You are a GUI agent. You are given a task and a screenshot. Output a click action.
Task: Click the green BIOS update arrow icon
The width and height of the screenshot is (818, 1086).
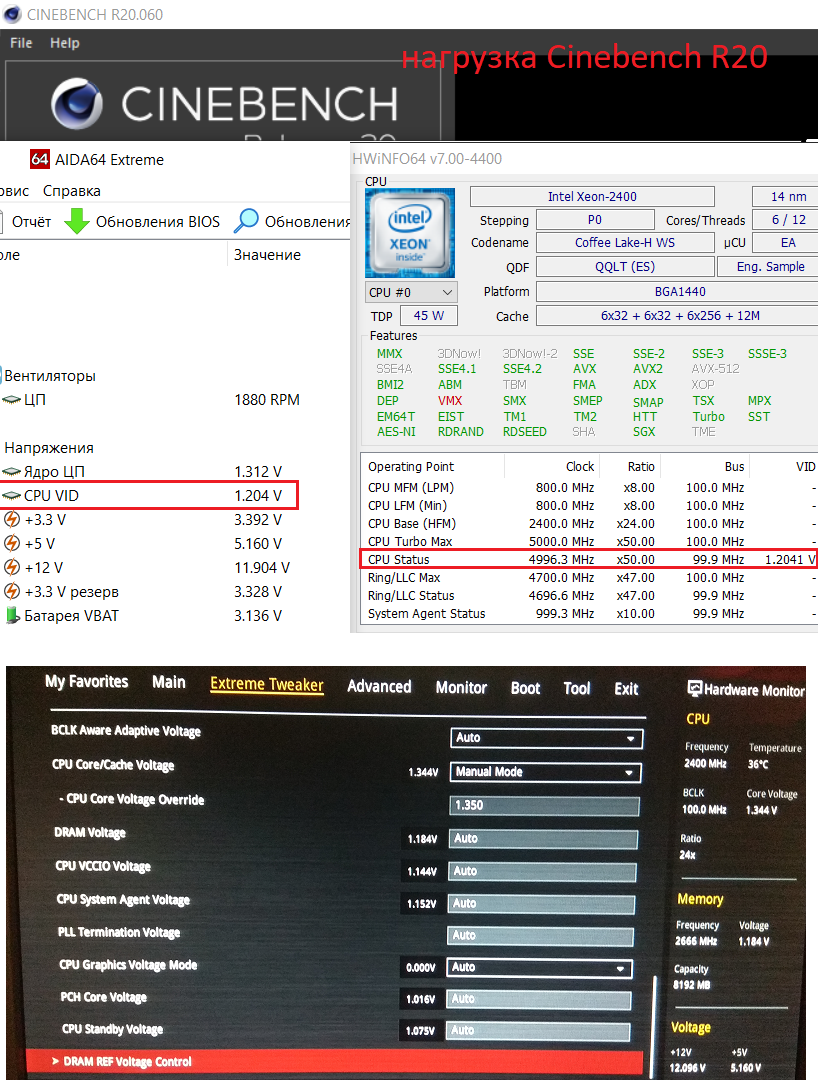coord(76,221)
